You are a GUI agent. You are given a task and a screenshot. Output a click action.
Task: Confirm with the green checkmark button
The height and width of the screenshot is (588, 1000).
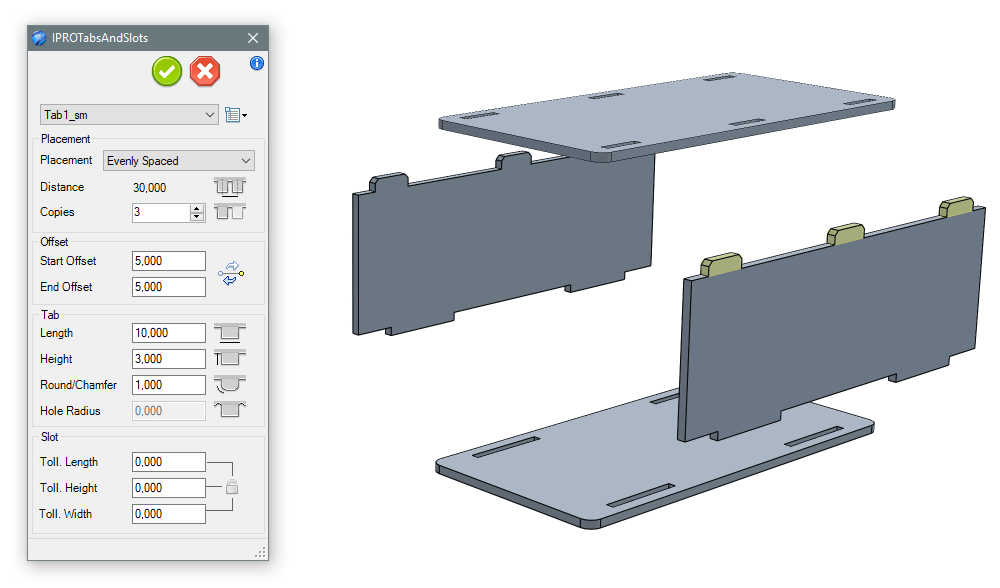166,71
